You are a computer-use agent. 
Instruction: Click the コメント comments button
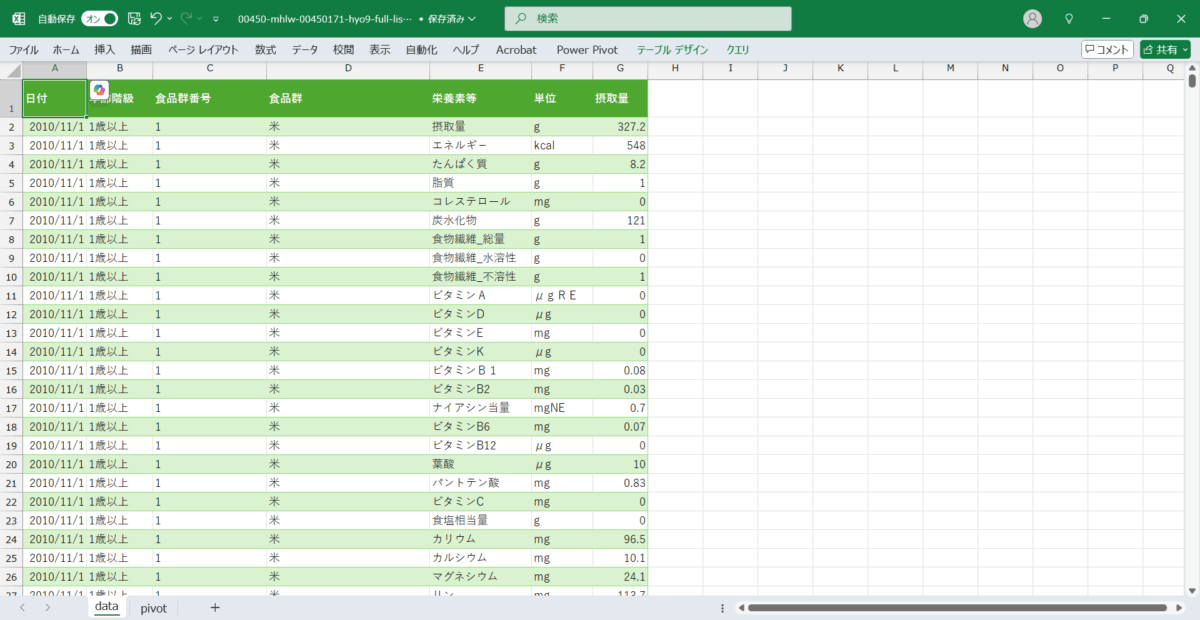click(1107, 49)
